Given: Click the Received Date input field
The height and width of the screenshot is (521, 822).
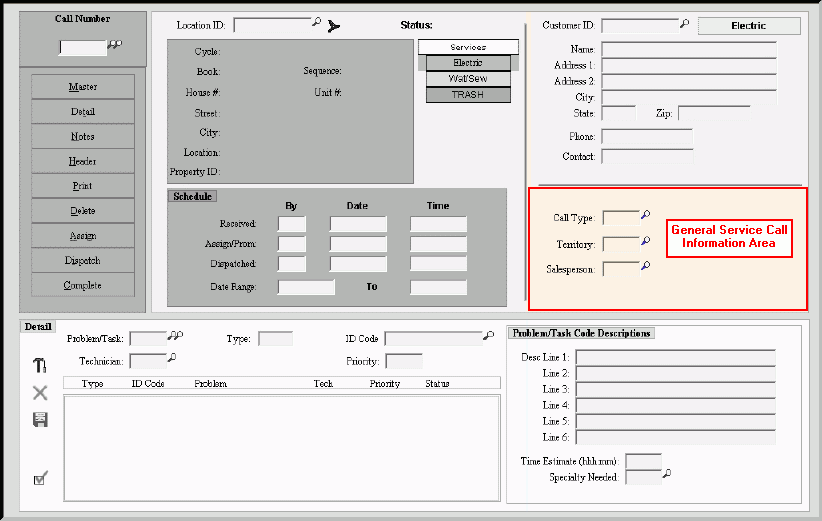Looking at the screenshot, I should (x=358, y=224).
